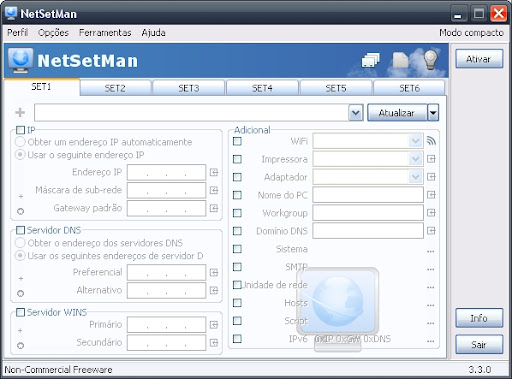Click the Endereço IP input field
The width and height of the screenshot is (512, 379).
tap(166, 172)
